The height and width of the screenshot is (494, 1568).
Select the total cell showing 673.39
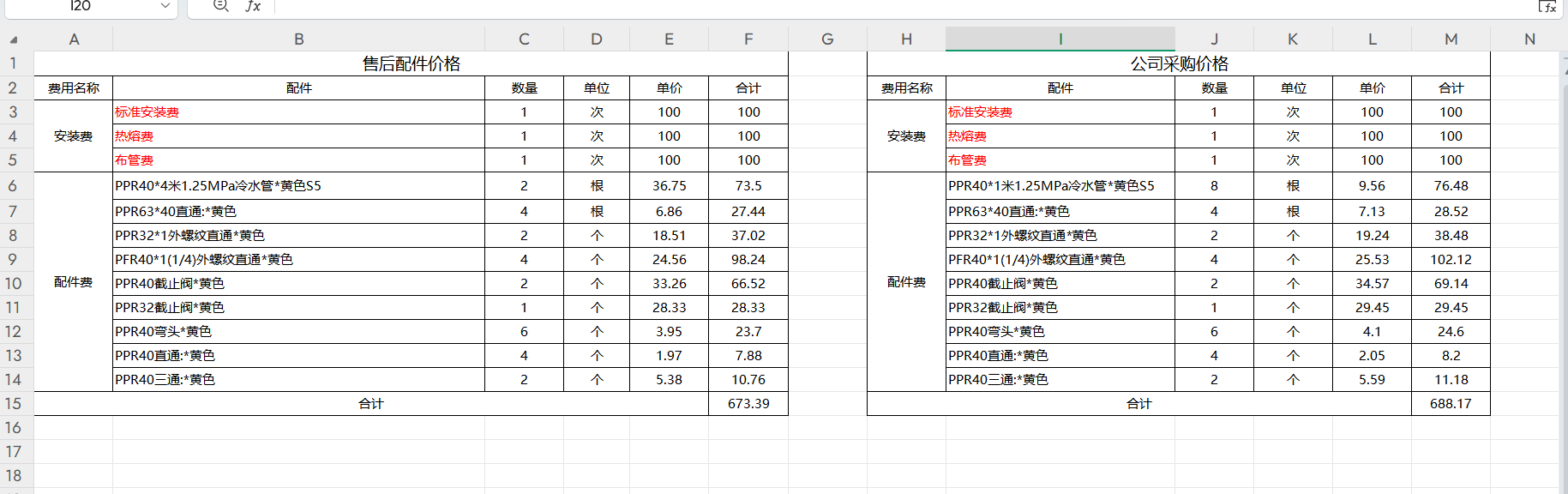[x=748, y=404]
